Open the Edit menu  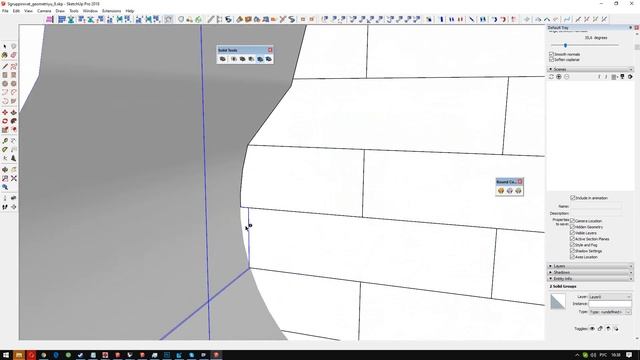click(16, 11)
